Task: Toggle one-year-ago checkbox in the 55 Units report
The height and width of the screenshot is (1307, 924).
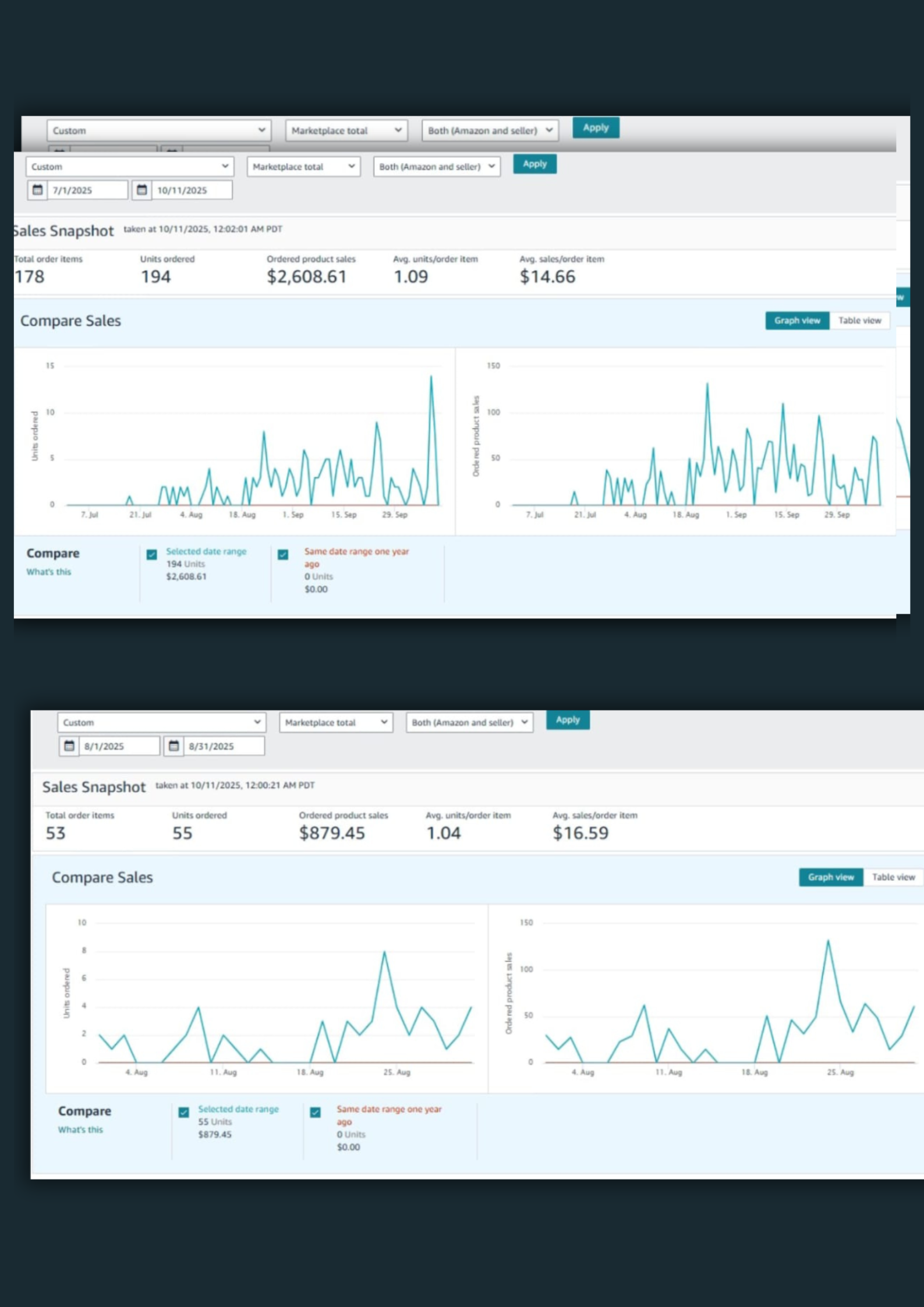Action: [x=316, y=1112]
